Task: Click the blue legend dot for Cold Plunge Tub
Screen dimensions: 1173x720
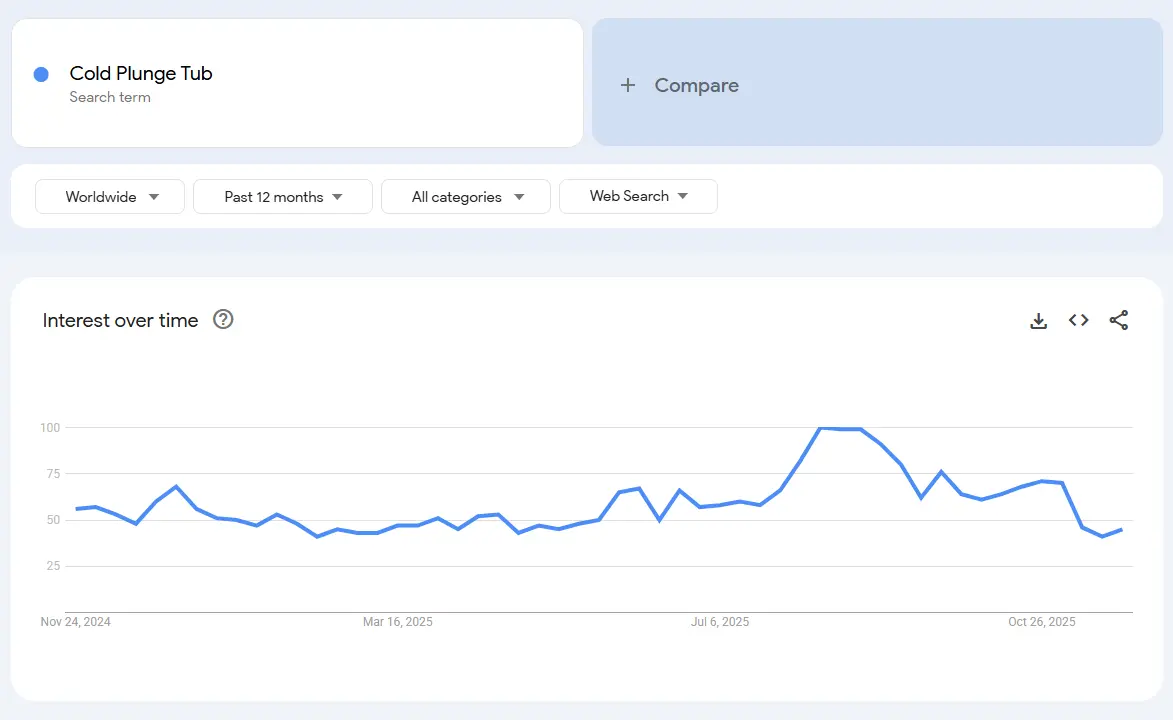Action: pyautogui.click(x=41, y=74)
